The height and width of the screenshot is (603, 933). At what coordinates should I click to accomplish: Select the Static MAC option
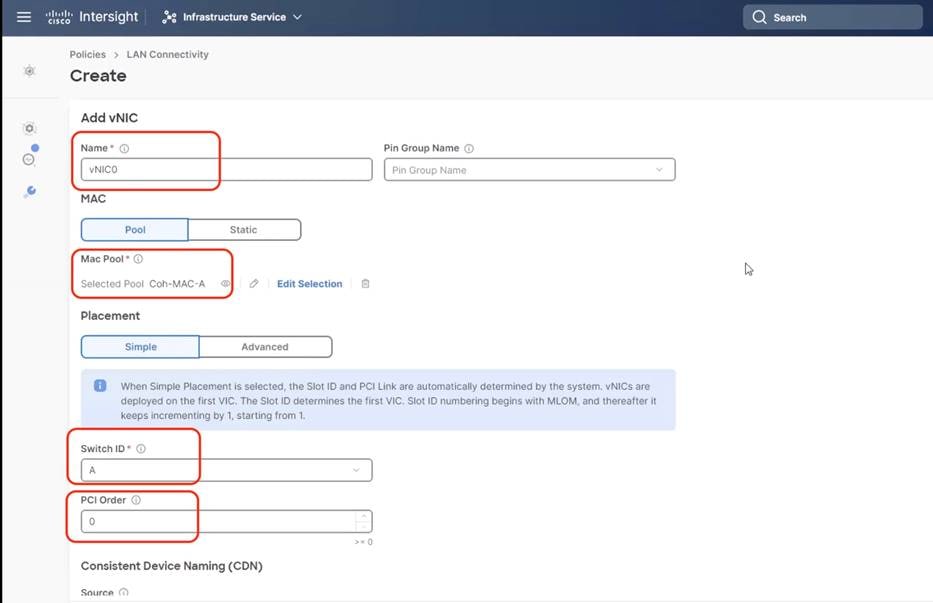point(244,229)
